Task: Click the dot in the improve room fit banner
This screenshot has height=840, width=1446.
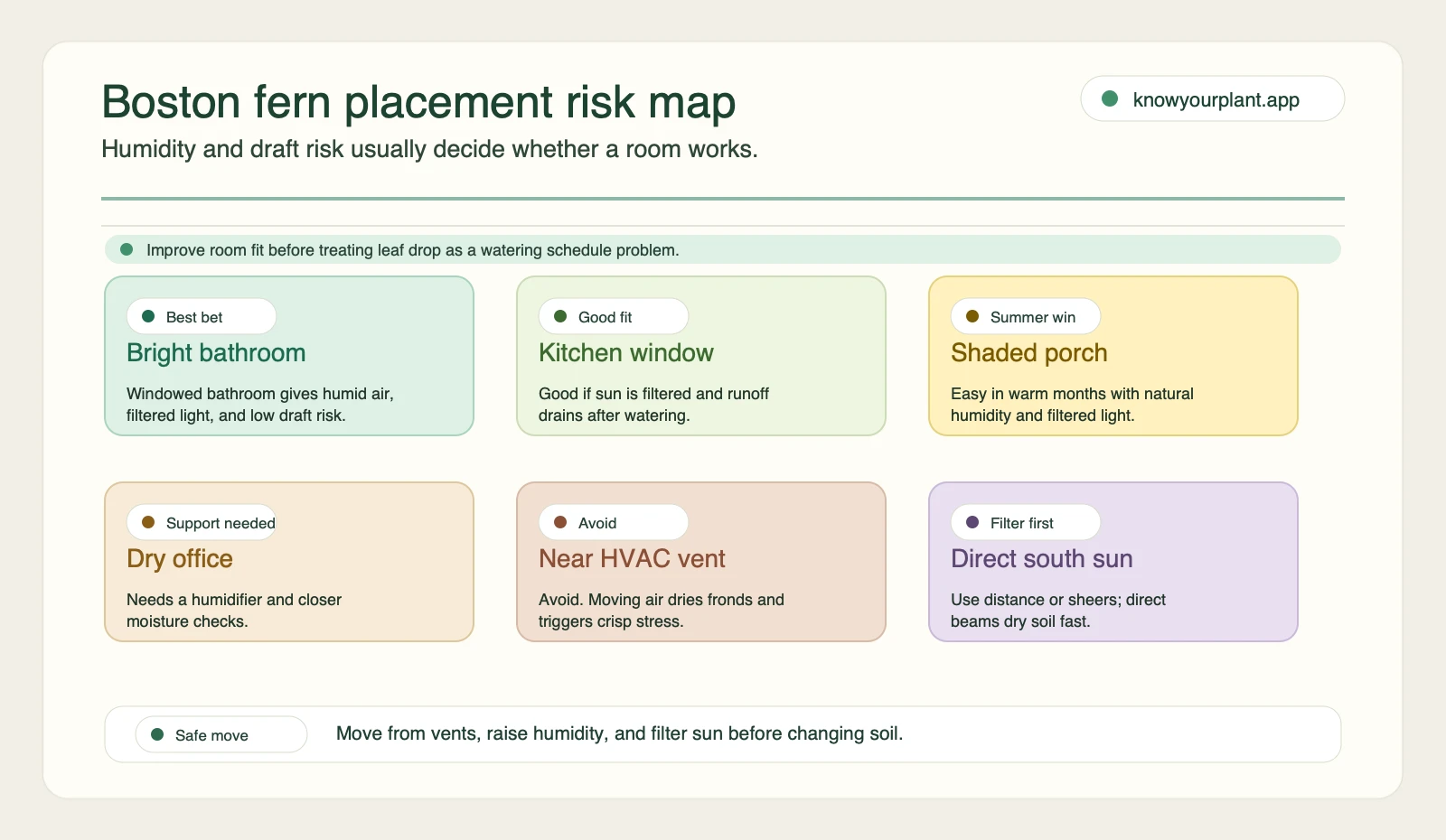Action: 127,249
